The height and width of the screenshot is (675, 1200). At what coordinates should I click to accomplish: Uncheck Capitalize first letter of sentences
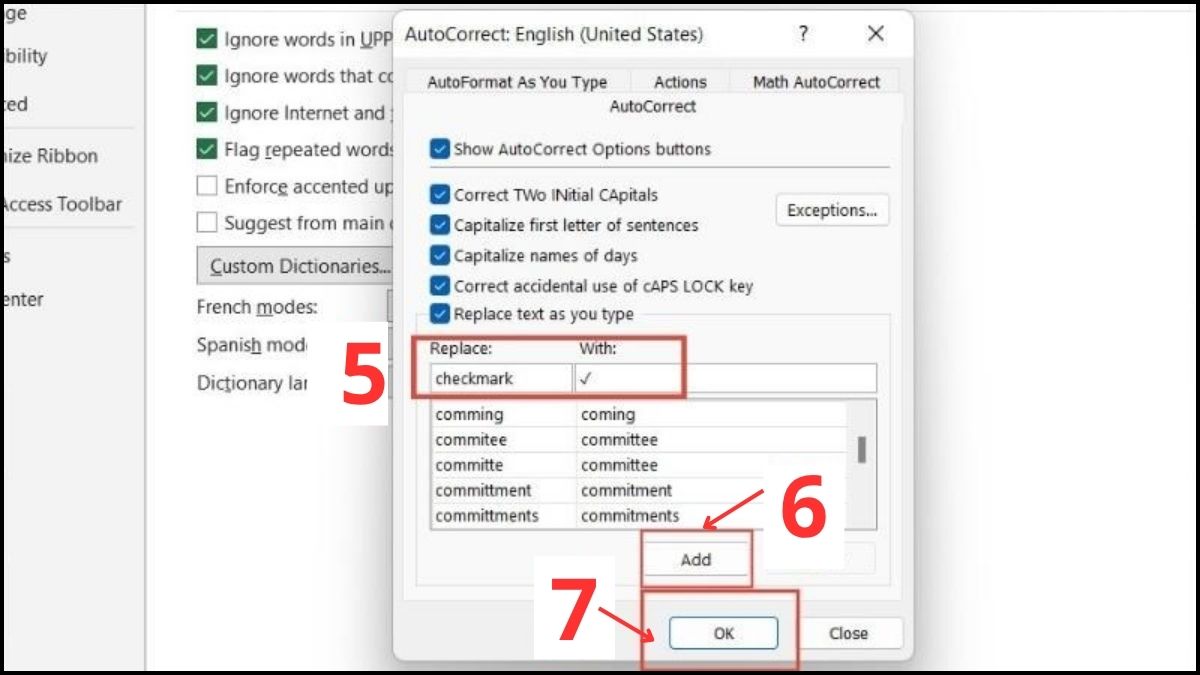point(438,225)
